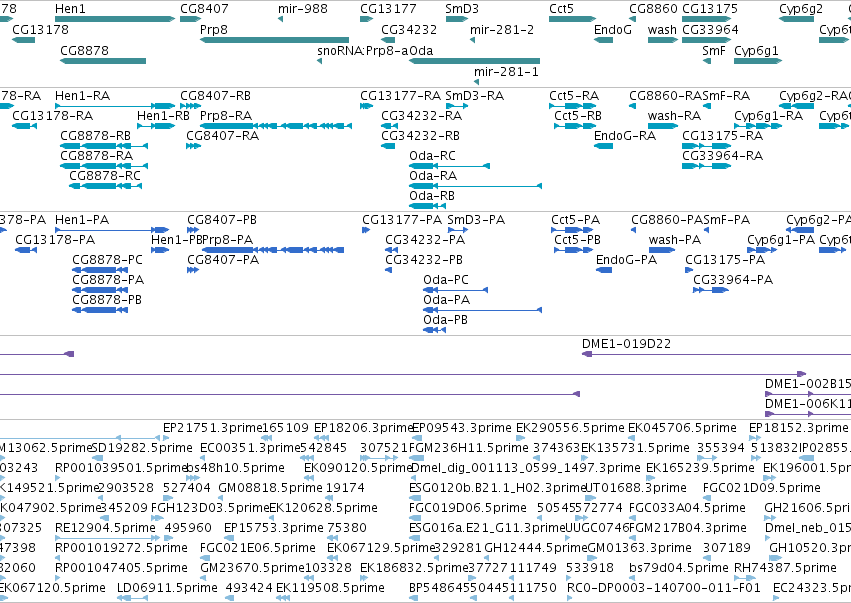Click the RC0-DP0003-140700-011-F01 EST label
This screenshot has width=851, height=603.
coord(664,588)
